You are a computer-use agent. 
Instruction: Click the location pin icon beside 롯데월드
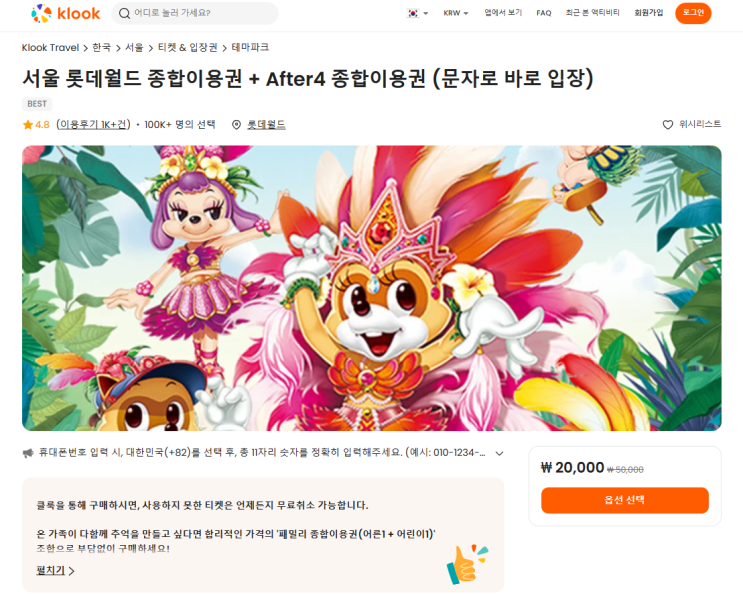coord(236,125)
